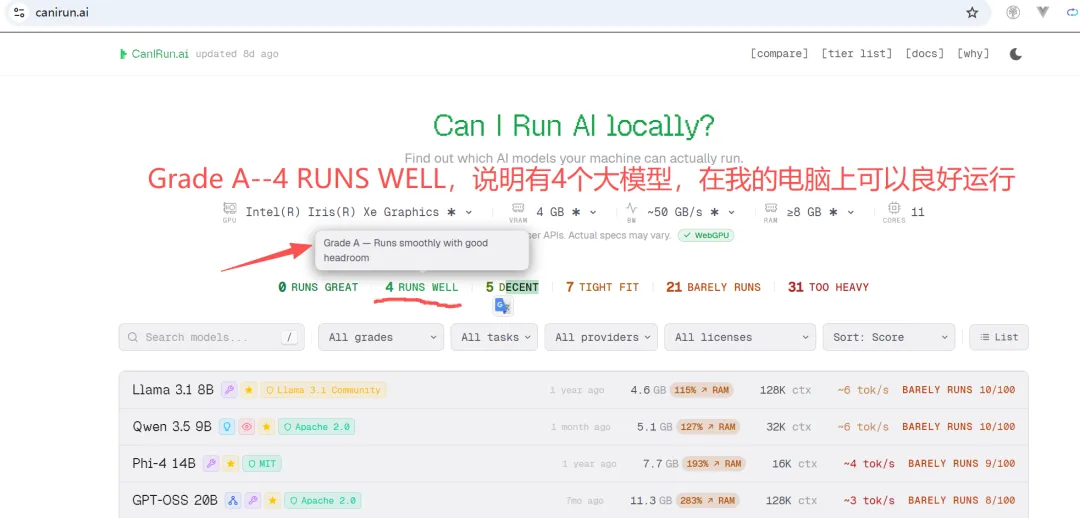The image size is (1080, 518).
Task: Open the blue loop-arrow browser extension
Action: point(1074,12)
